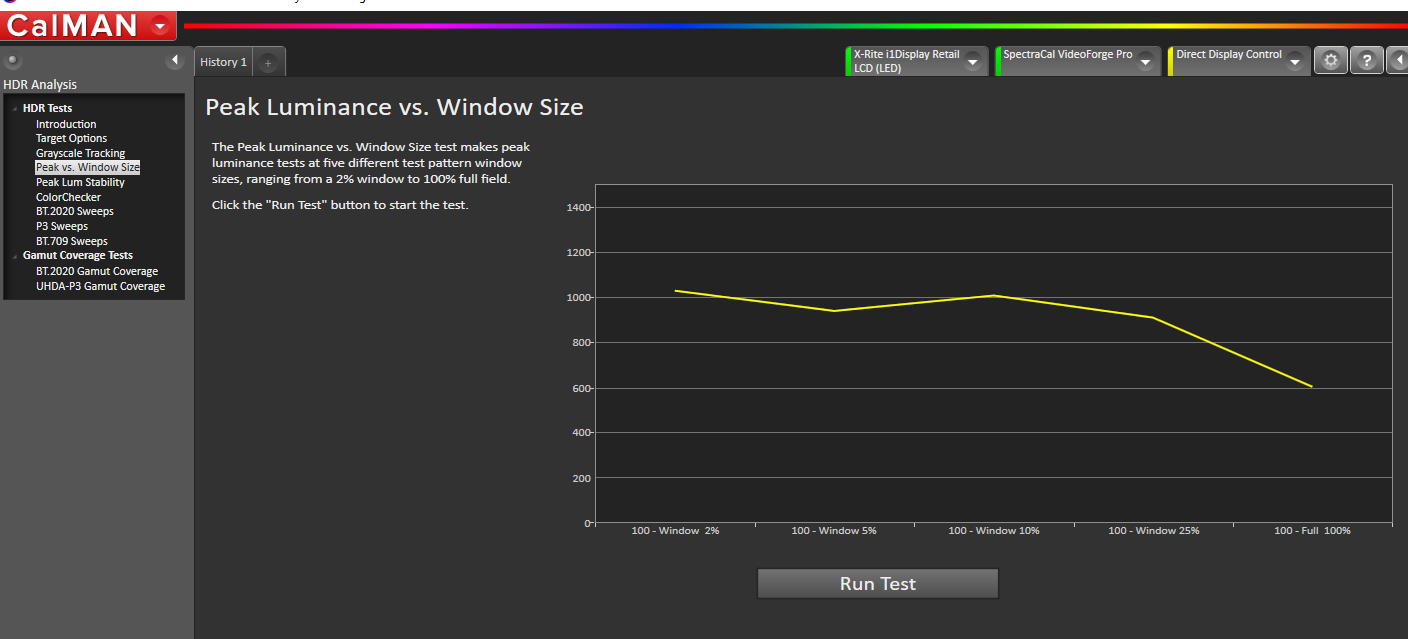This screenshot has width=1408, height=639.
Task: Collapse the workflow panel with the left arrow
Action: (177, 60)
